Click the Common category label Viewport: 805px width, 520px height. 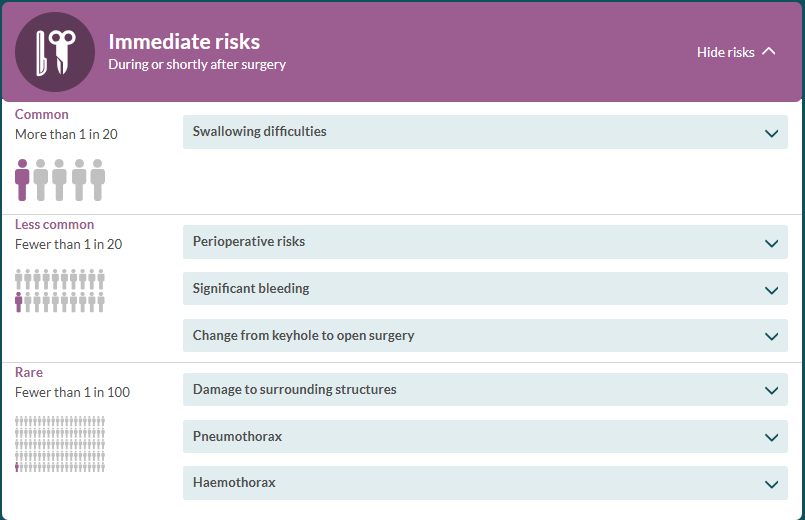click(42, 114)
